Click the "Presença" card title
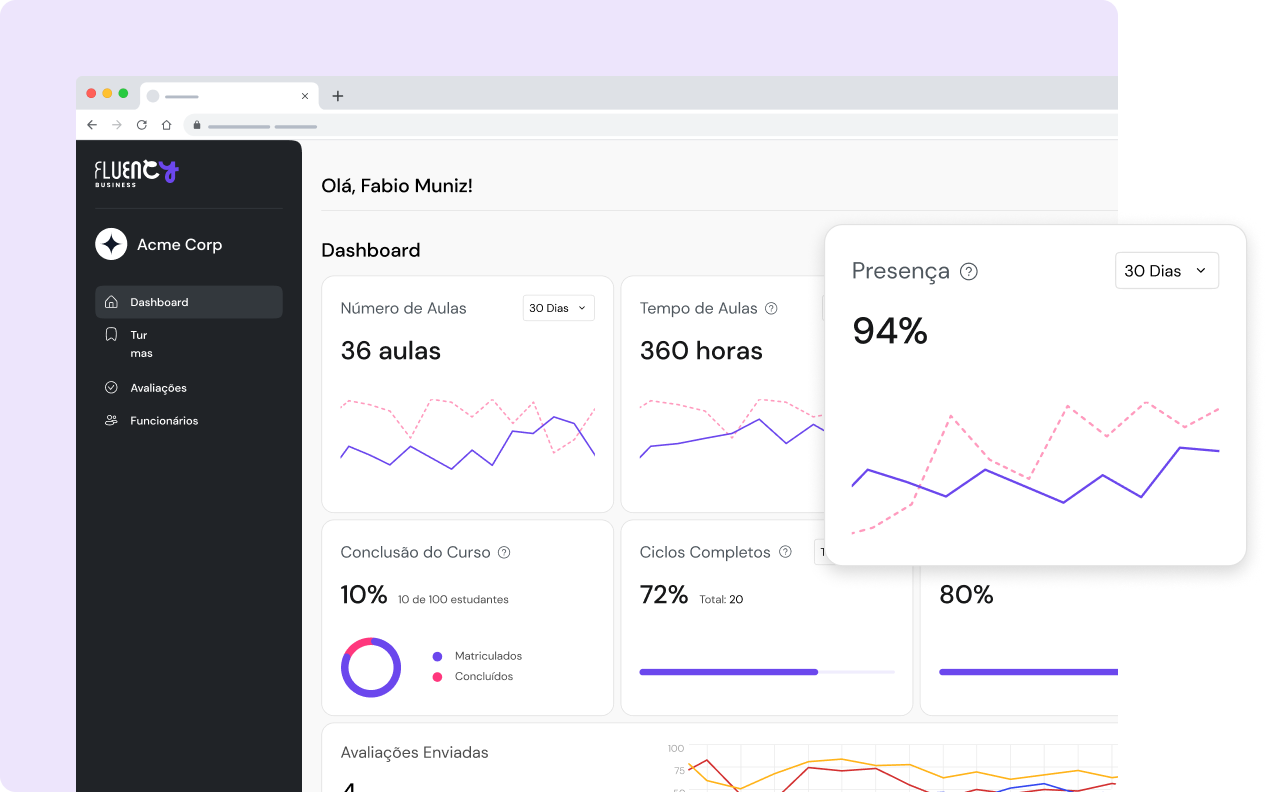The width and height of the screenshot is (1267, 792). tap(901, 271)
